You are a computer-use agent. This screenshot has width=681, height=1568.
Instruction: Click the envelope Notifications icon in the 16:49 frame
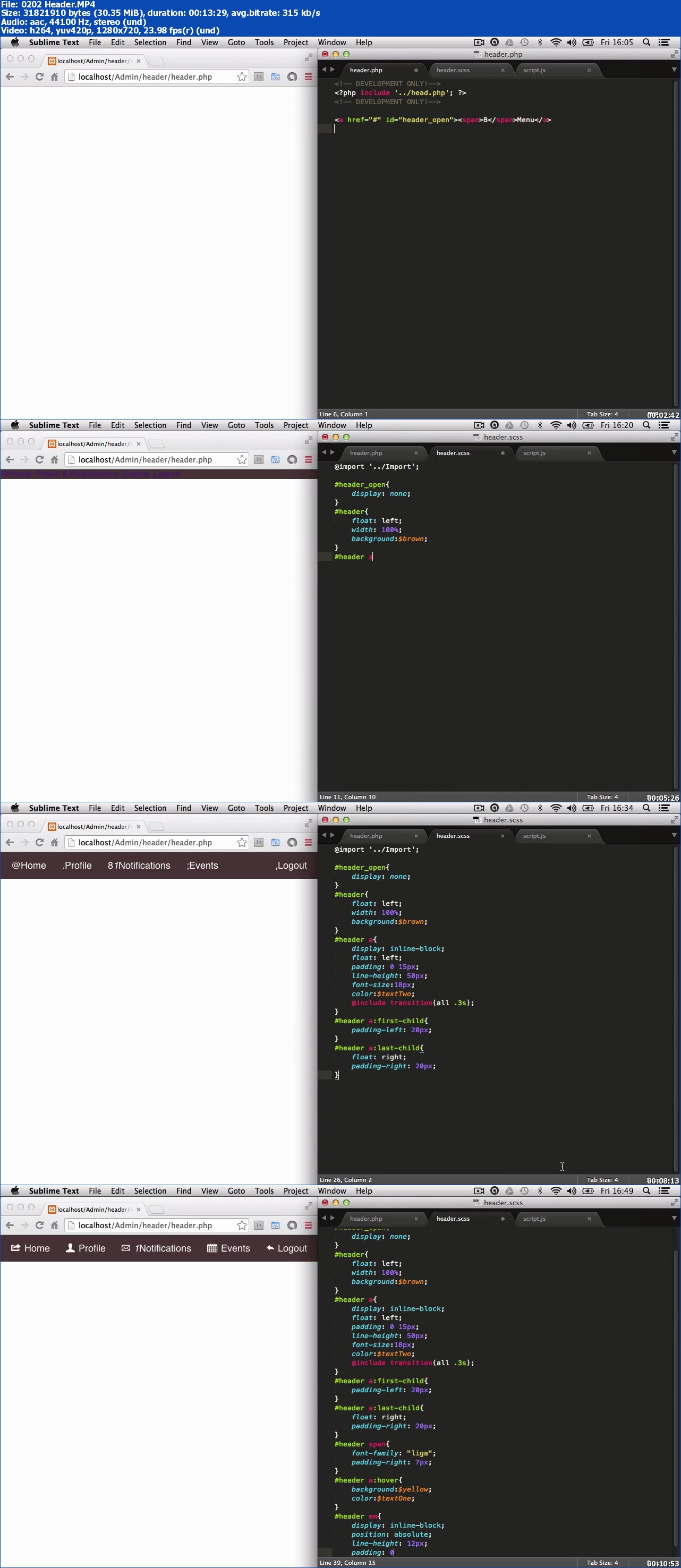125,1248
